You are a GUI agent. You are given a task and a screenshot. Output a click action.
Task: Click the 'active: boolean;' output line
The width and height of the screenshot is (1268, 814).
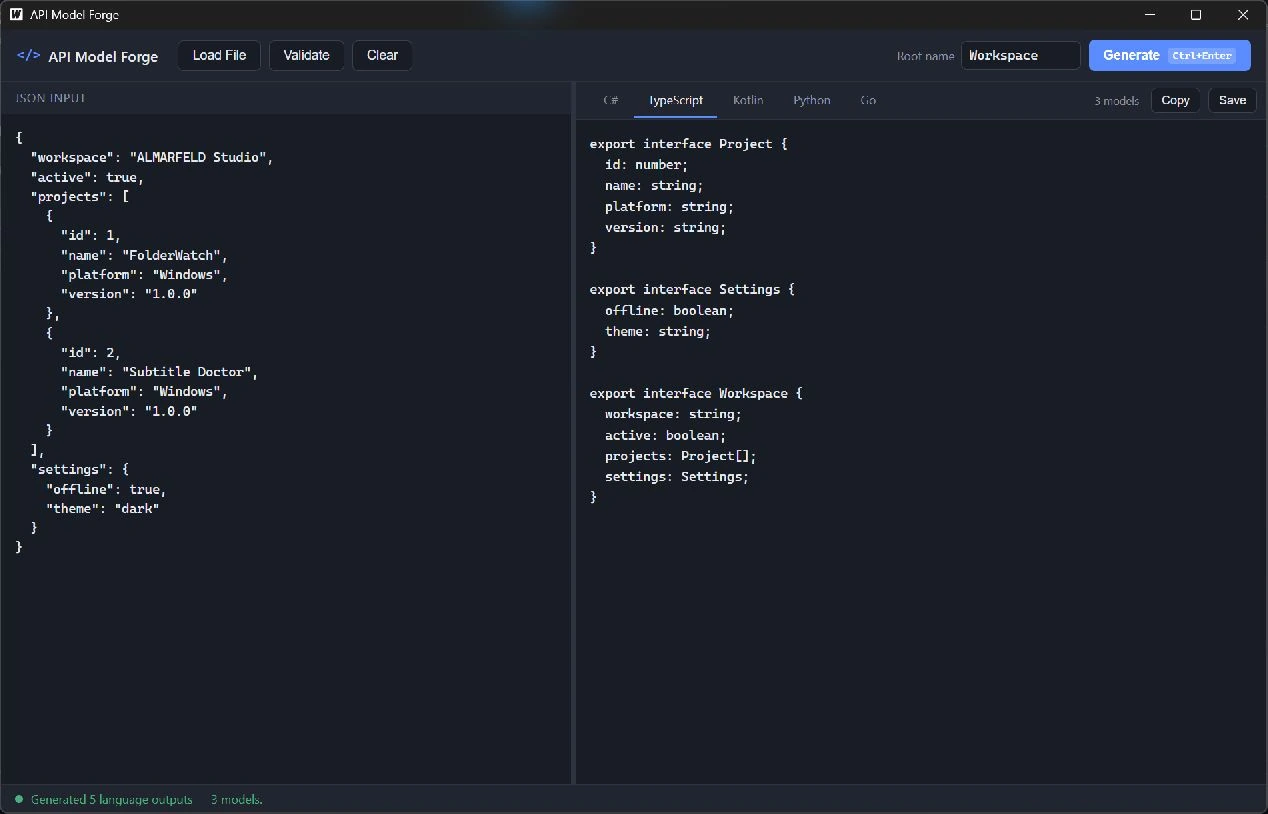(x=666, y=435)
